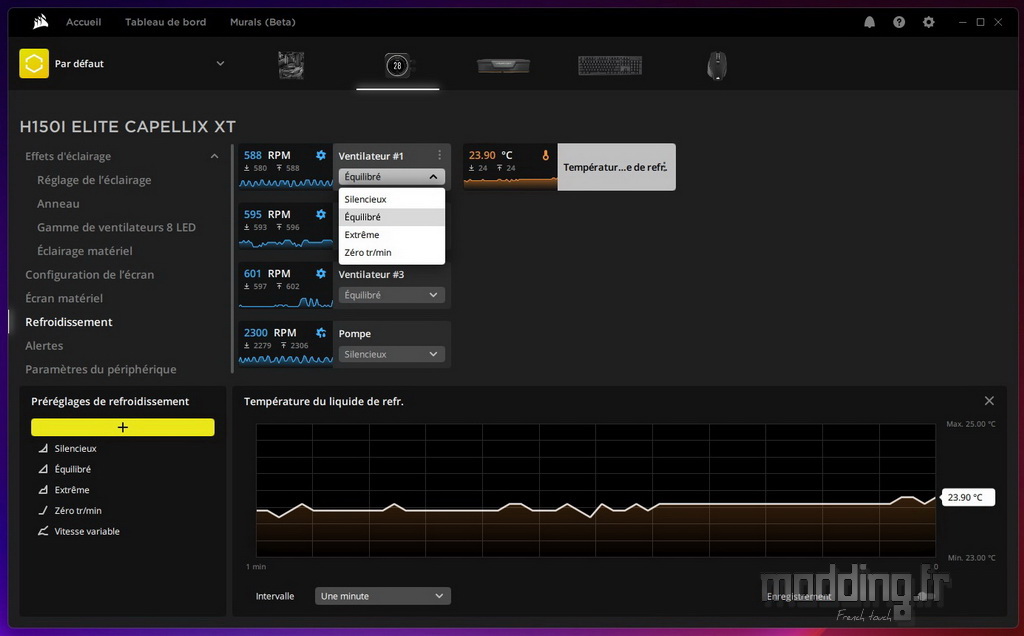Click the coolant temperature graph area
This screenshot has height=636, width=1024.
(596, 490)
